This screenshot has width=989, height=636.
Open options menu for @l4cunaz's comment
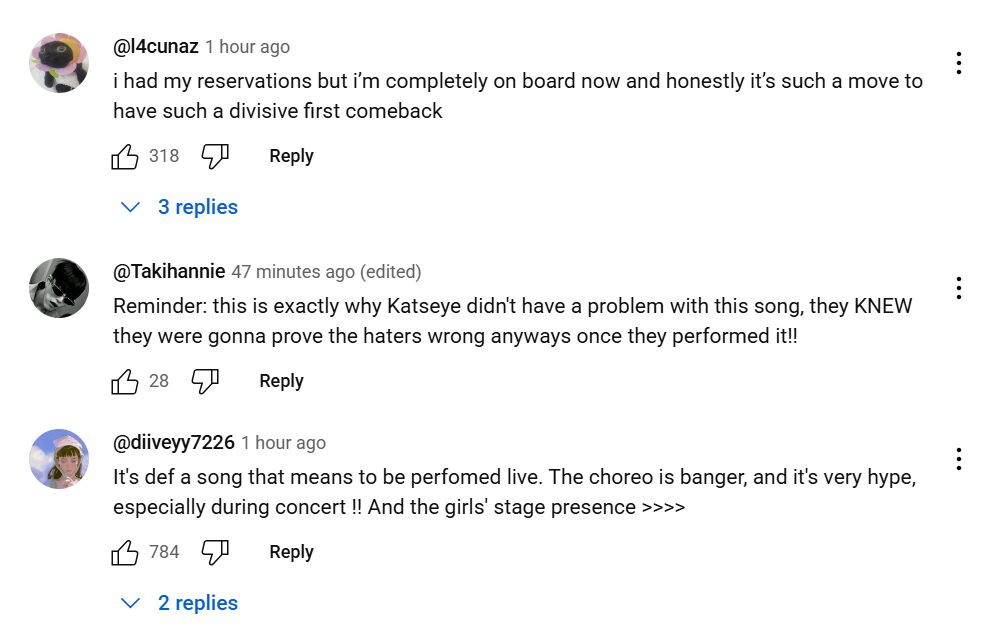[959, 63]
